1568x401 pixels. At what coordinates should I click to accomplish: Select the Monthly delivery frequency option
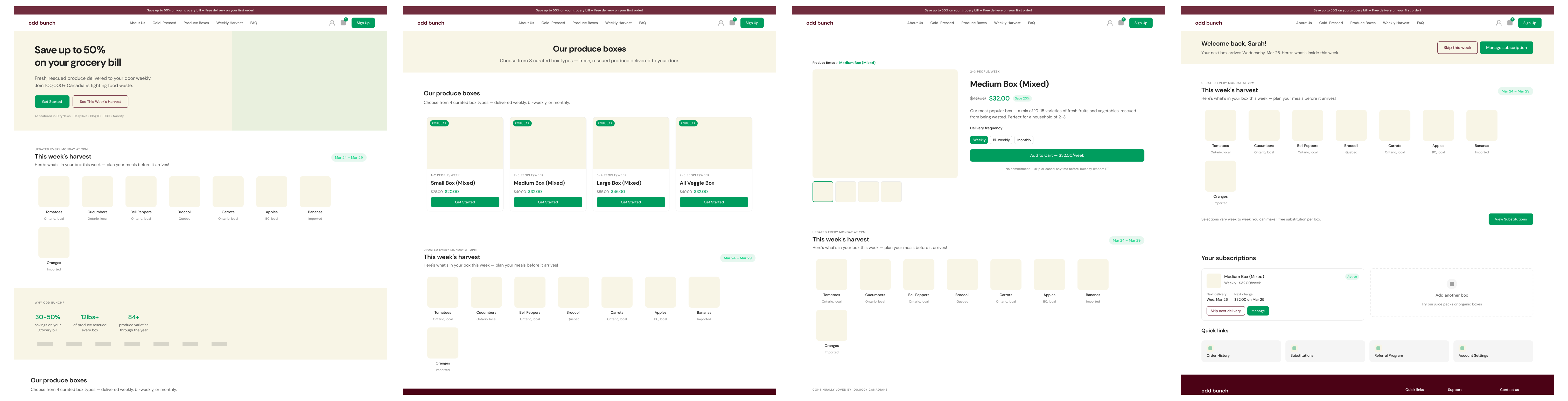click(x=1024, y=140)
